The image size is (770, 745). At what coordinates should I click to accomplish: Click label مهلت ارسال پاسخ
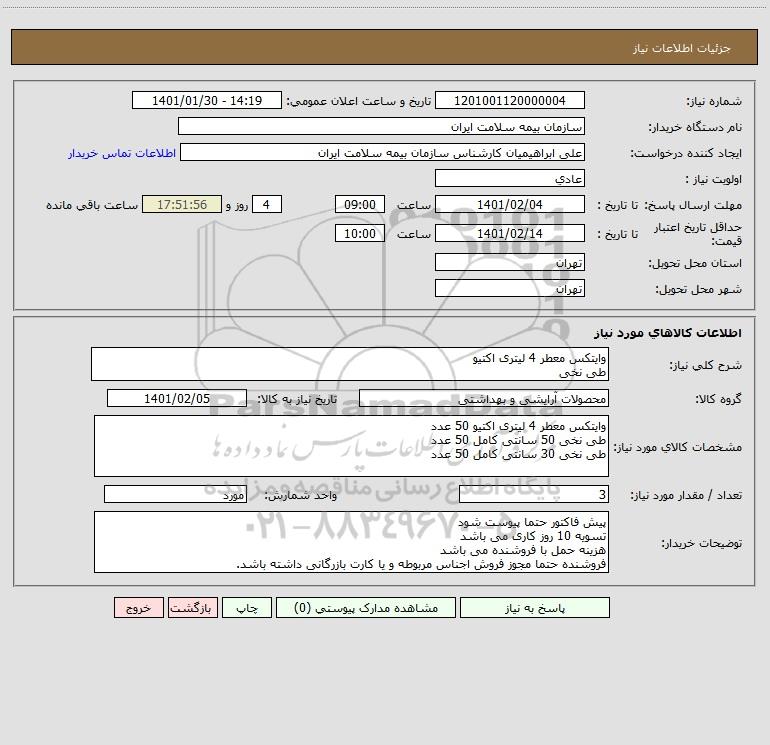[x=693, y=205]
